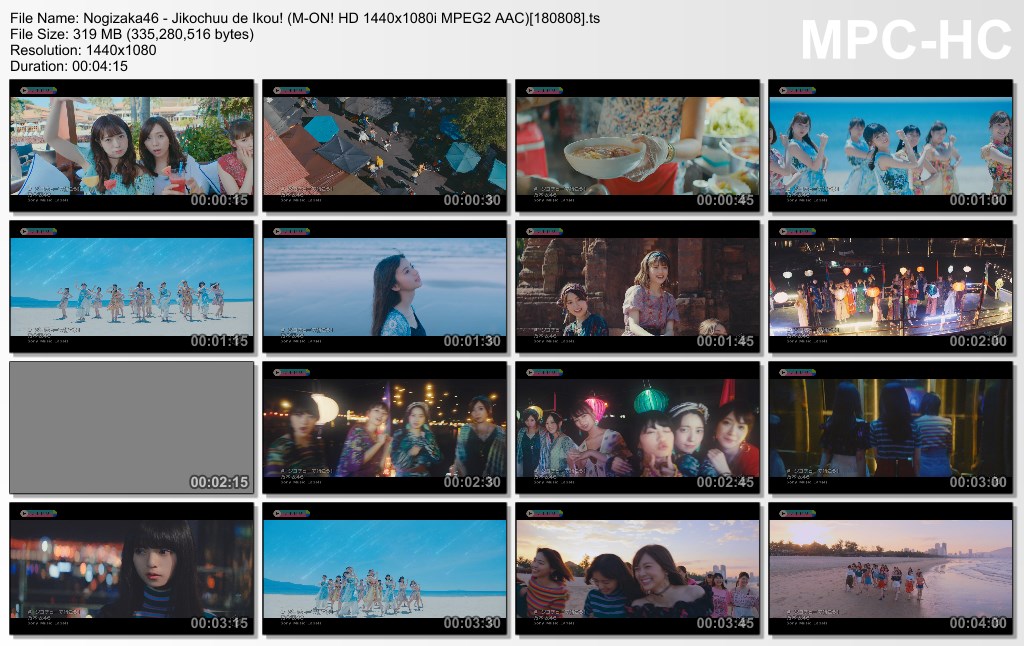Click the File Size 319 MB line
The image size is (1024, 646).
(x=132, y=34)
